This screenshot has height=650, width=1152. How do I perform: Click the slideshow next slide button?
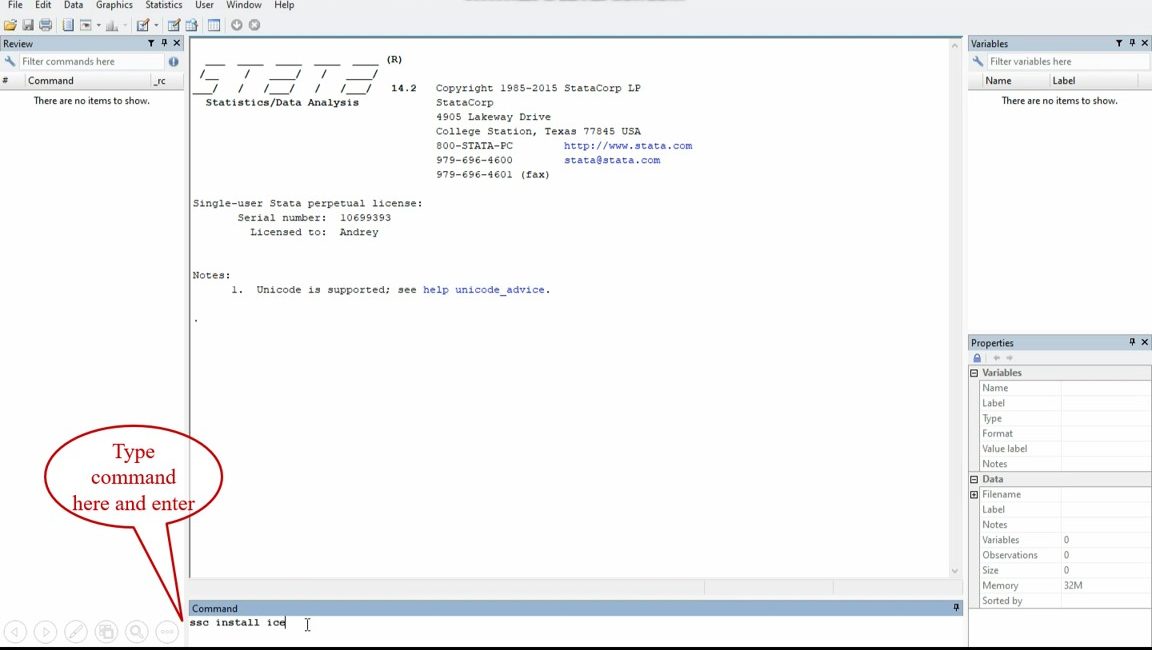[x=46, y=632]
